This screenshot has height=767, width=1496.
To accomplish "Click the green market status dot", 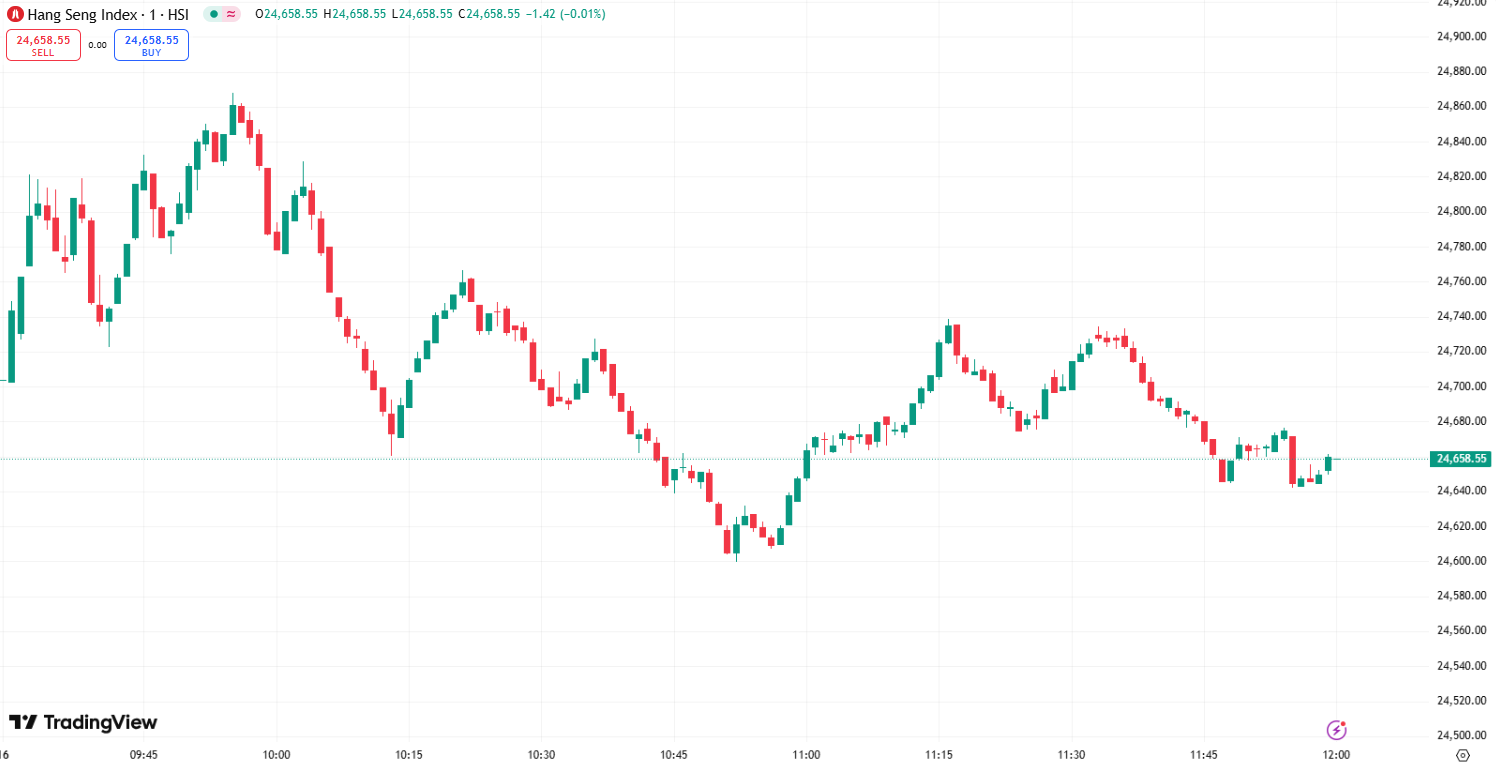I will [214, 14].
